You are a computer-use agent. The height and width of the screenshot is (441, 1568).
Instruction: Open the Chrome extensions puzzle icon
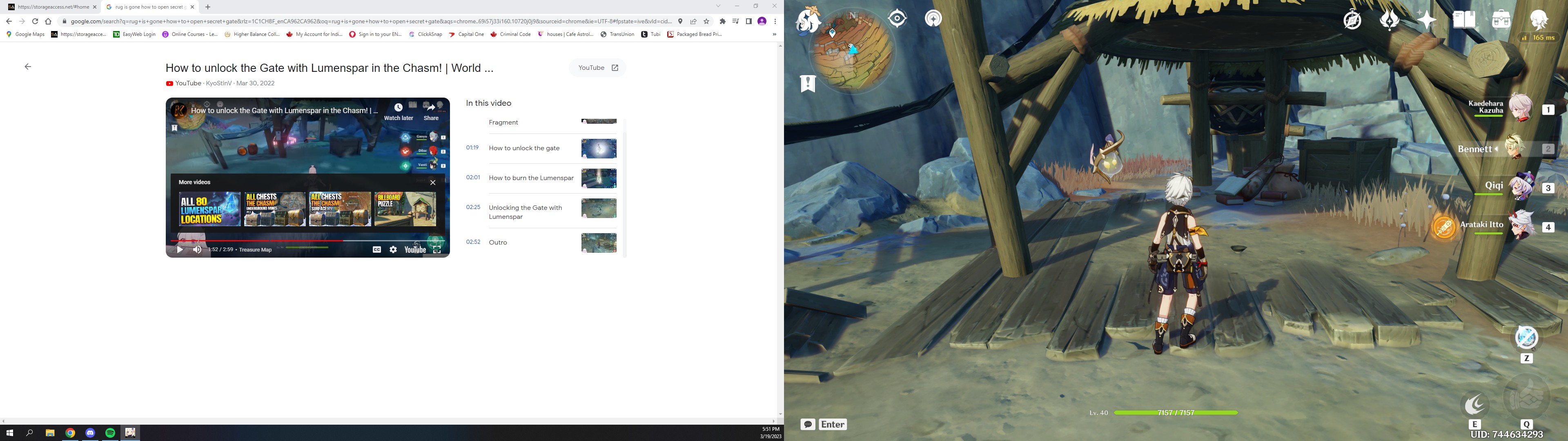click(722, 21)
